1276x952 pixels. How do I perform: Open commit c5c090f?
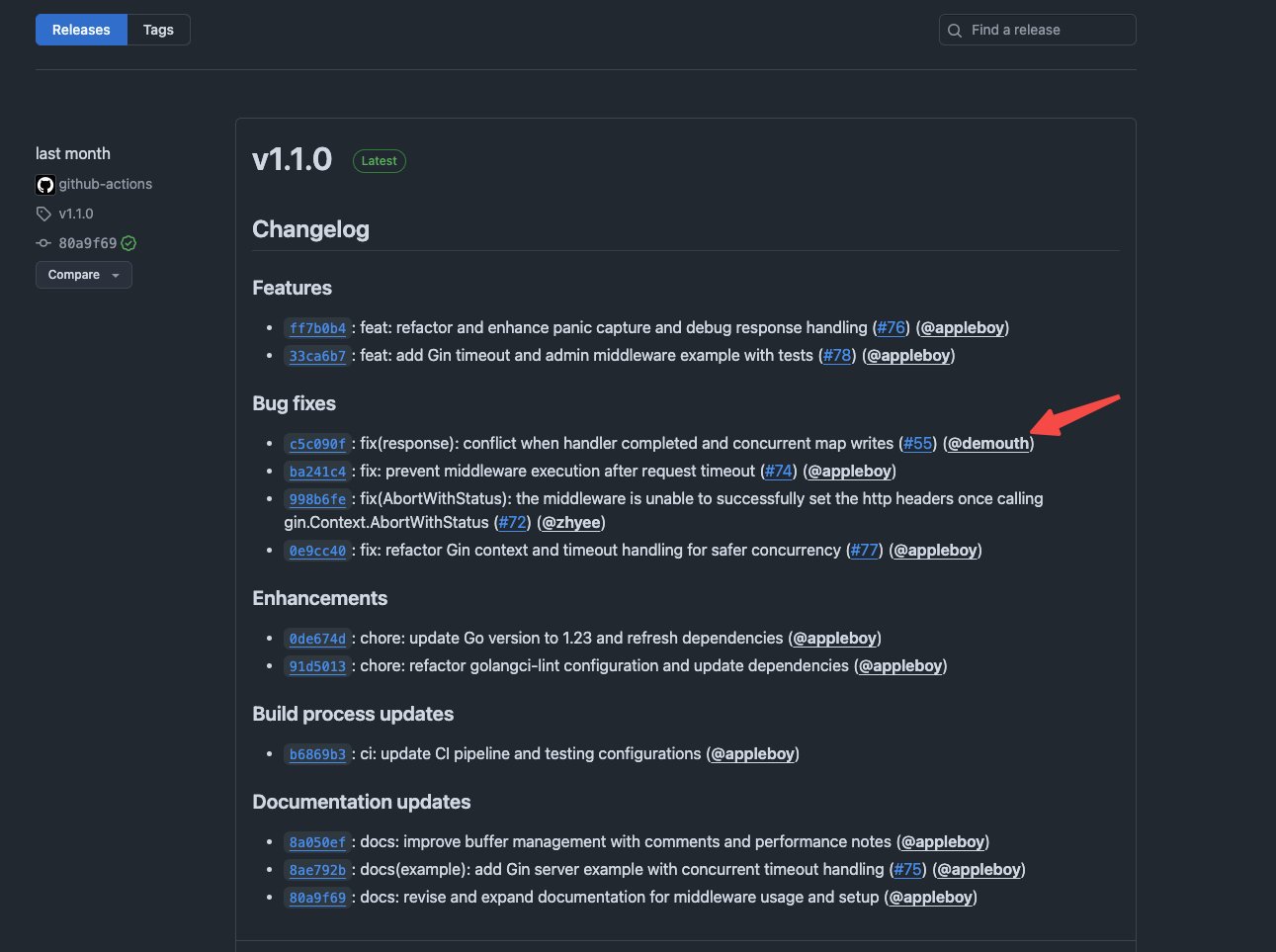[x=317, y=444]
